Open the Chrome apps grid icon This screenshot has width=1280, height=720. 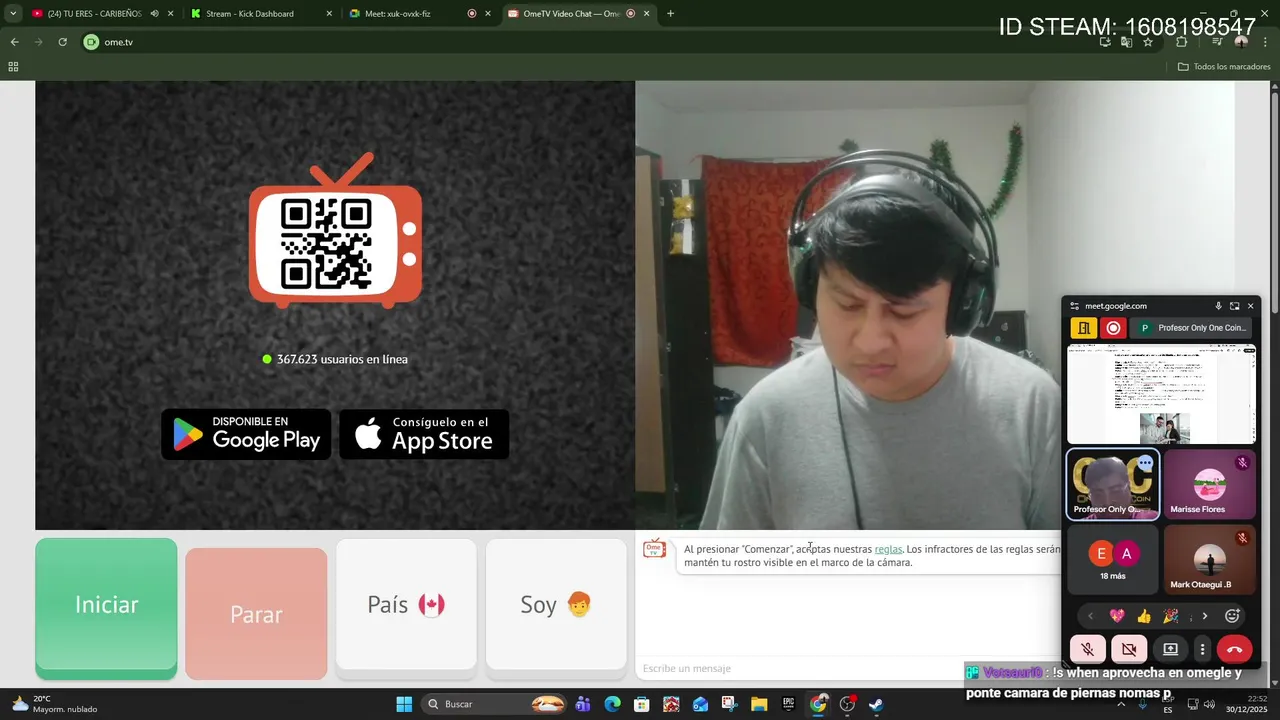point(13,67)
